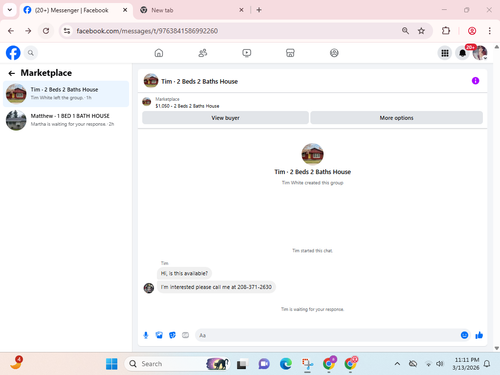500x375 pixels.
Task: Click the address bar URL
Action: [x=147, y=31]
